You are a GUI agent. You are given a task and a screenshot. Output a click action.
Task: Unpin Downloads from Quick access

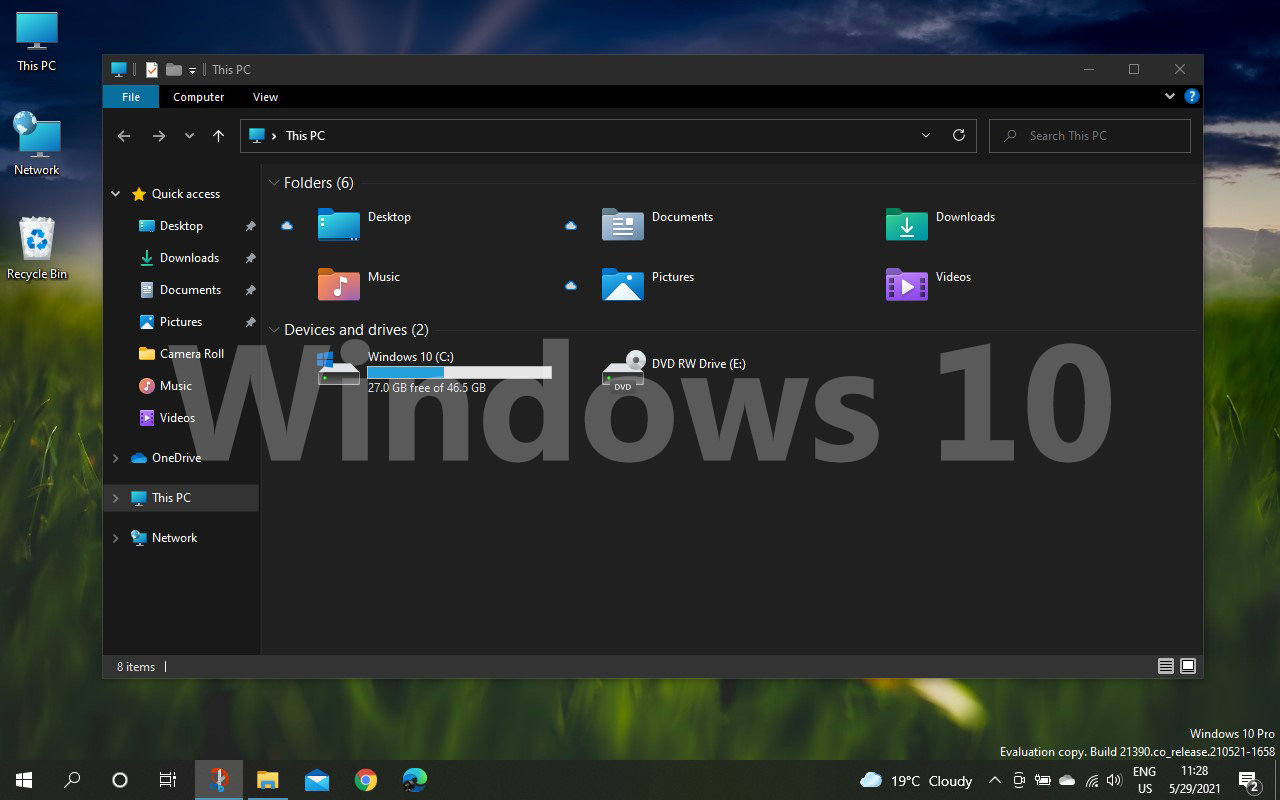251,257
